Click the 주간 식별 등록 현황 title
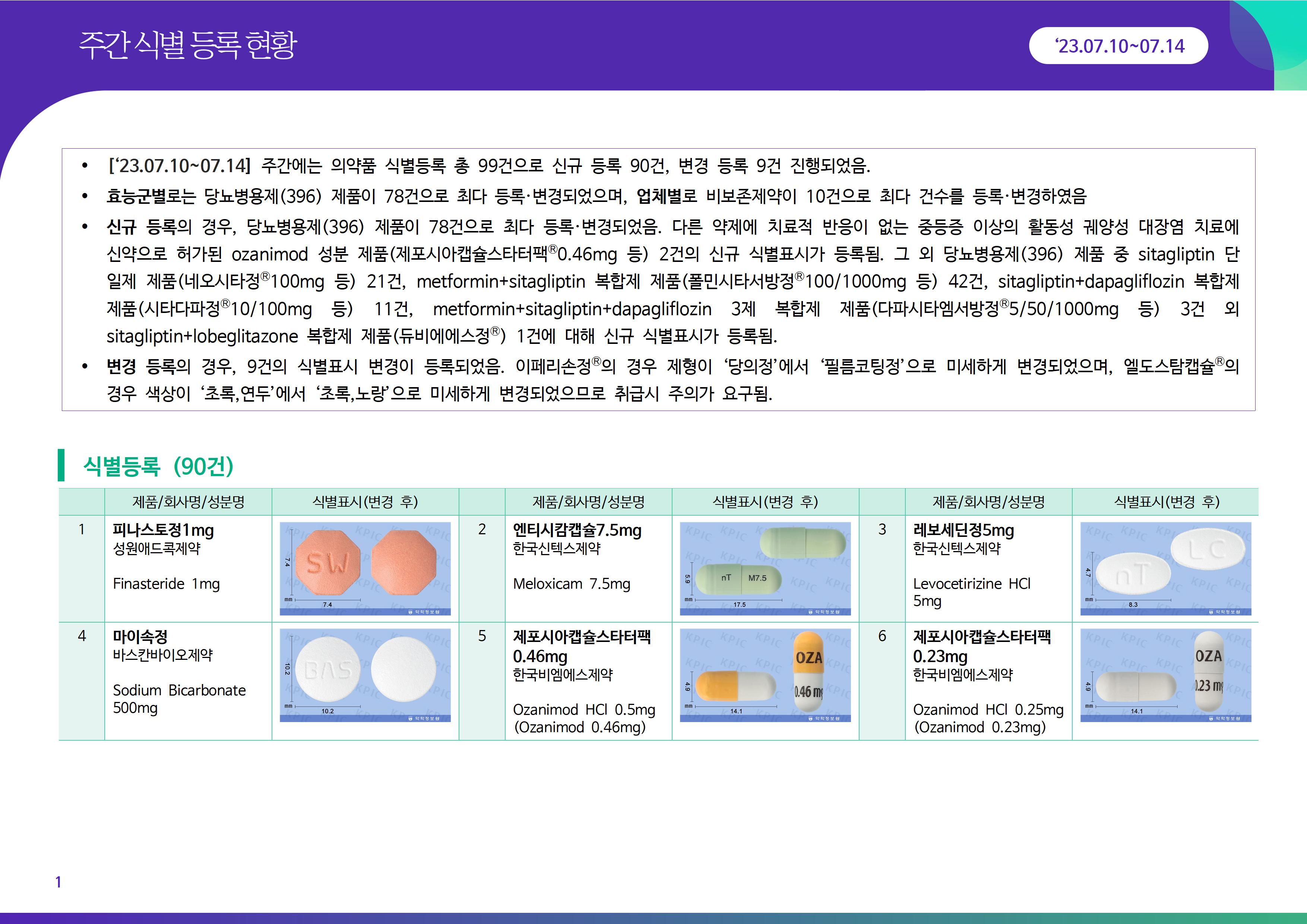 tap(188, 45)
